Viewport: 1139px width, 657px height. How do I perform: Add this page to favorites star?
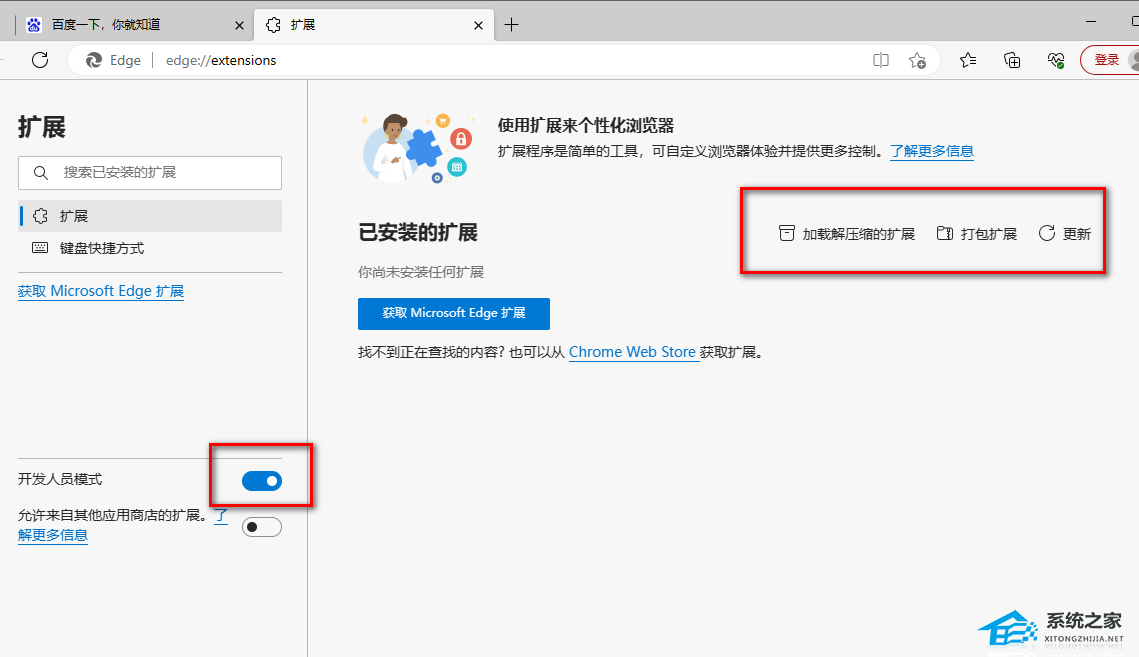tap(917, 60)
